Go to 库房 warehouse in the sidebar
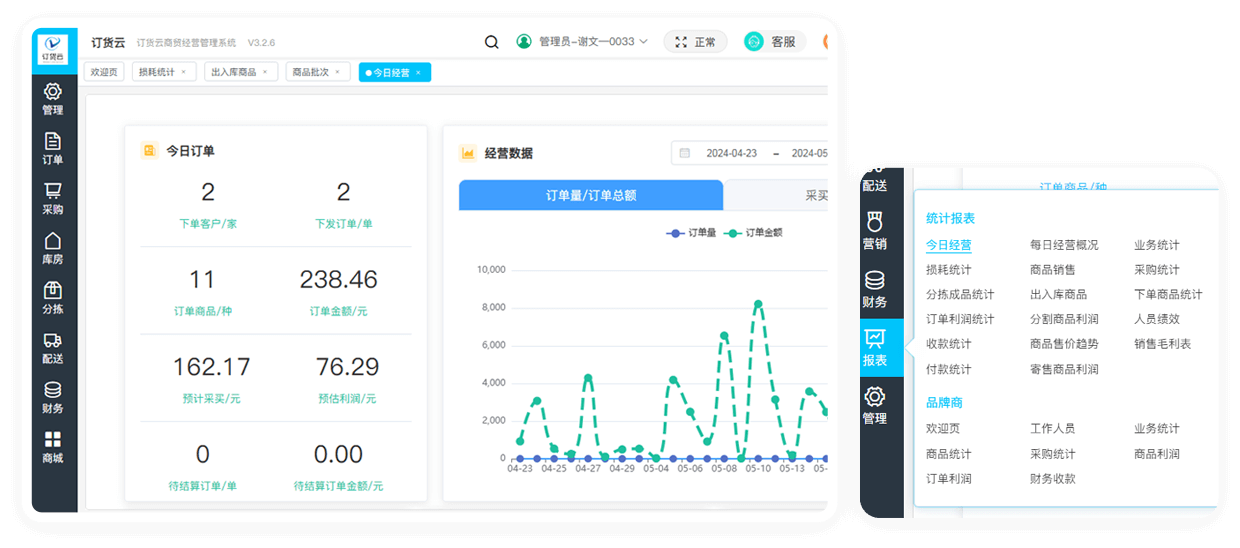 (53, 248)
